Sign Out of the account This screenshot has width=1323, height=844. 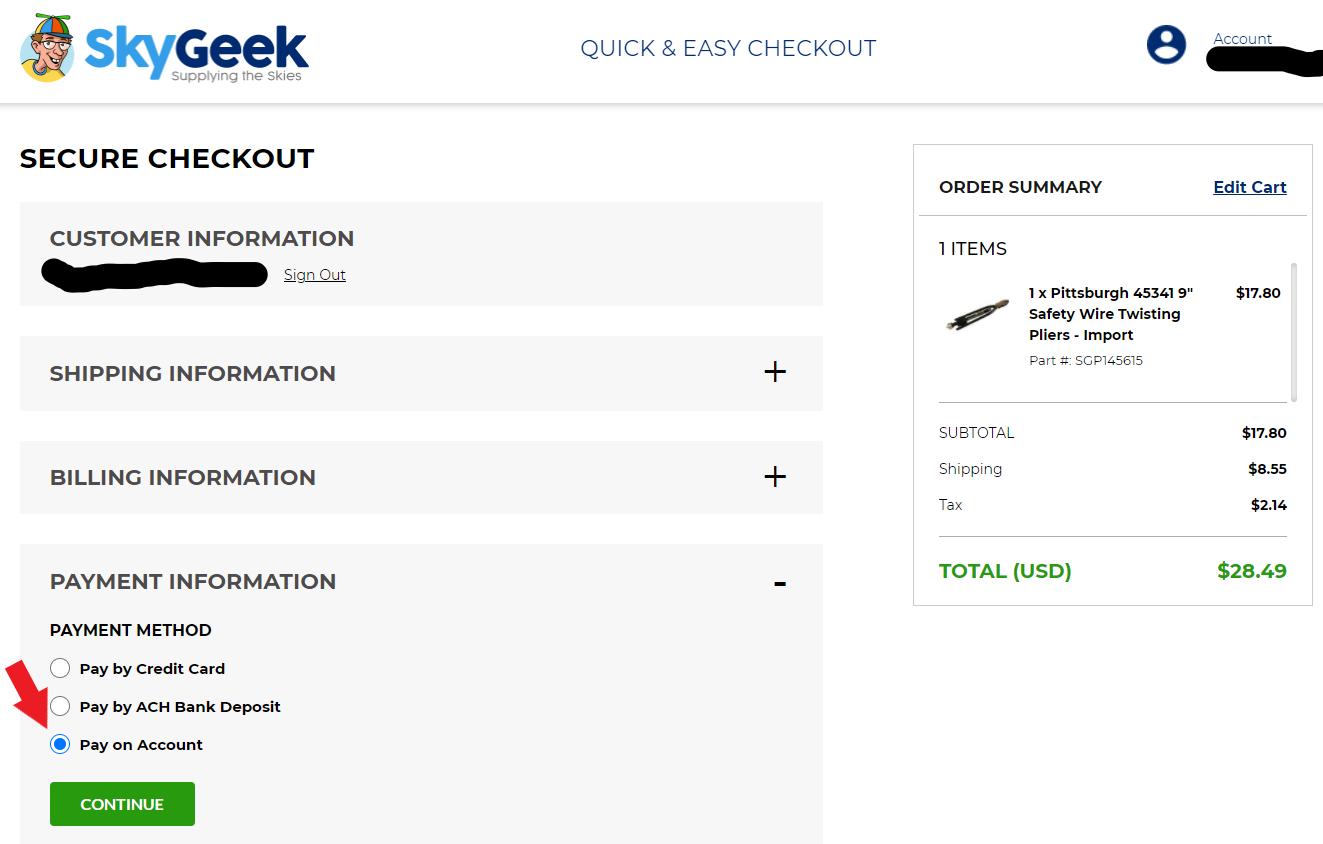click(314, 274)
